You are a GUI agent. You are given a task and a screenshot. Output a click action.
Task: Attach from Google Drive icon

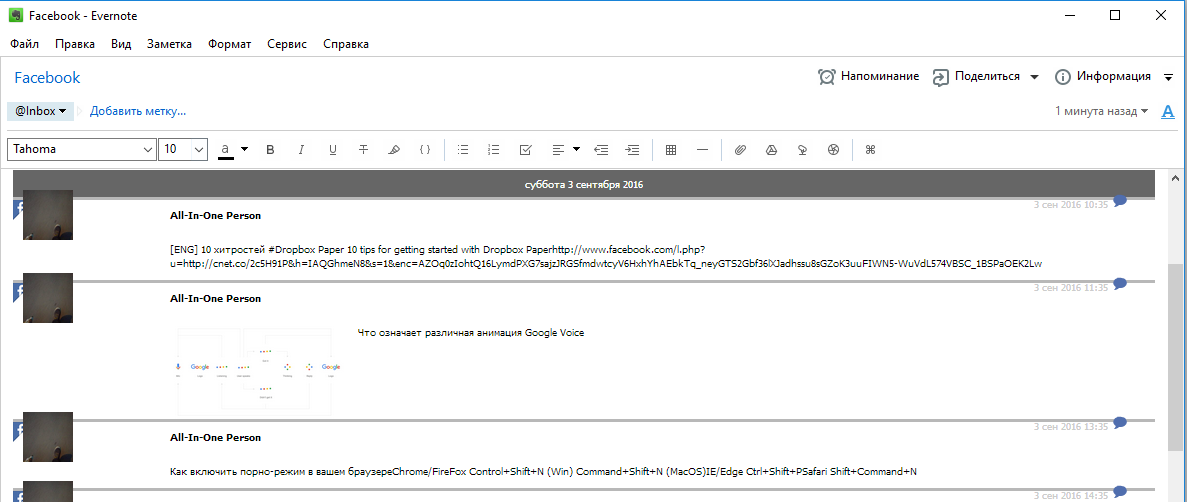[771, 150]
